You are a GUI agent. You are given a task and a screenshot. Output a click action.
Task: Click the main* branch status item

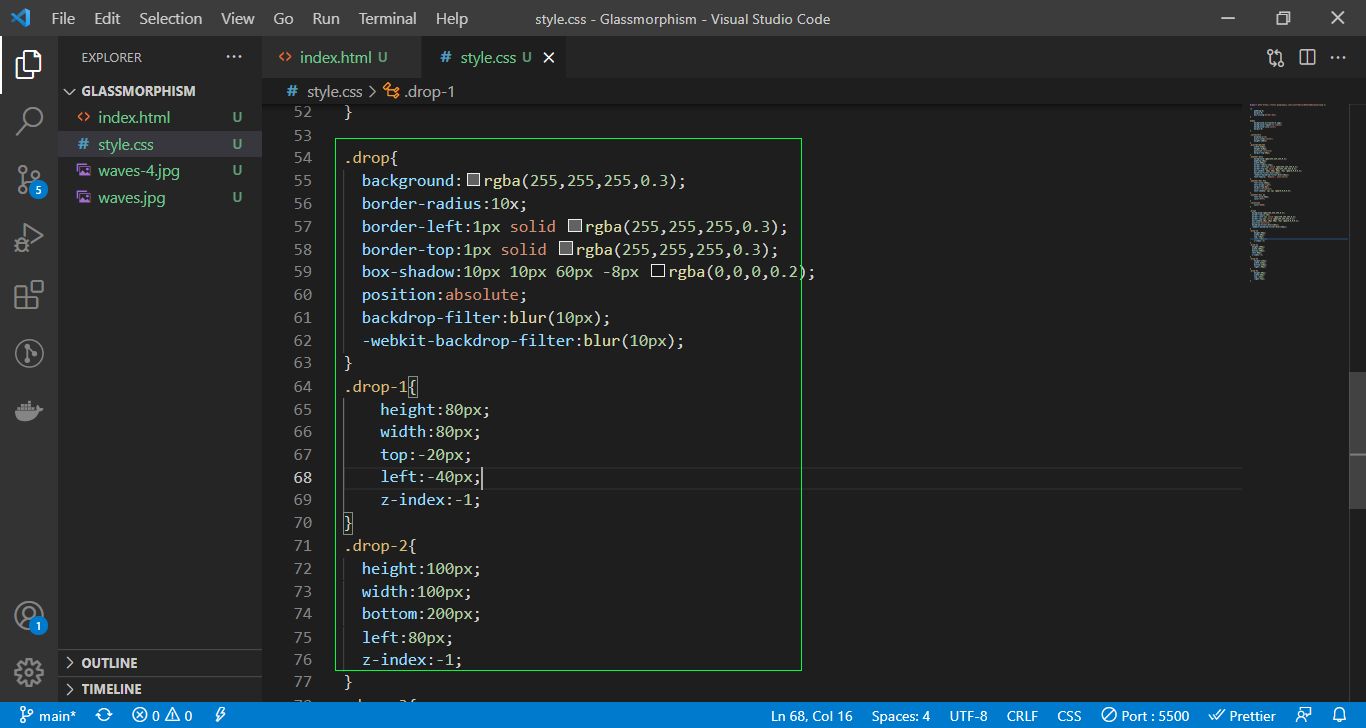(x=48, y=716)
